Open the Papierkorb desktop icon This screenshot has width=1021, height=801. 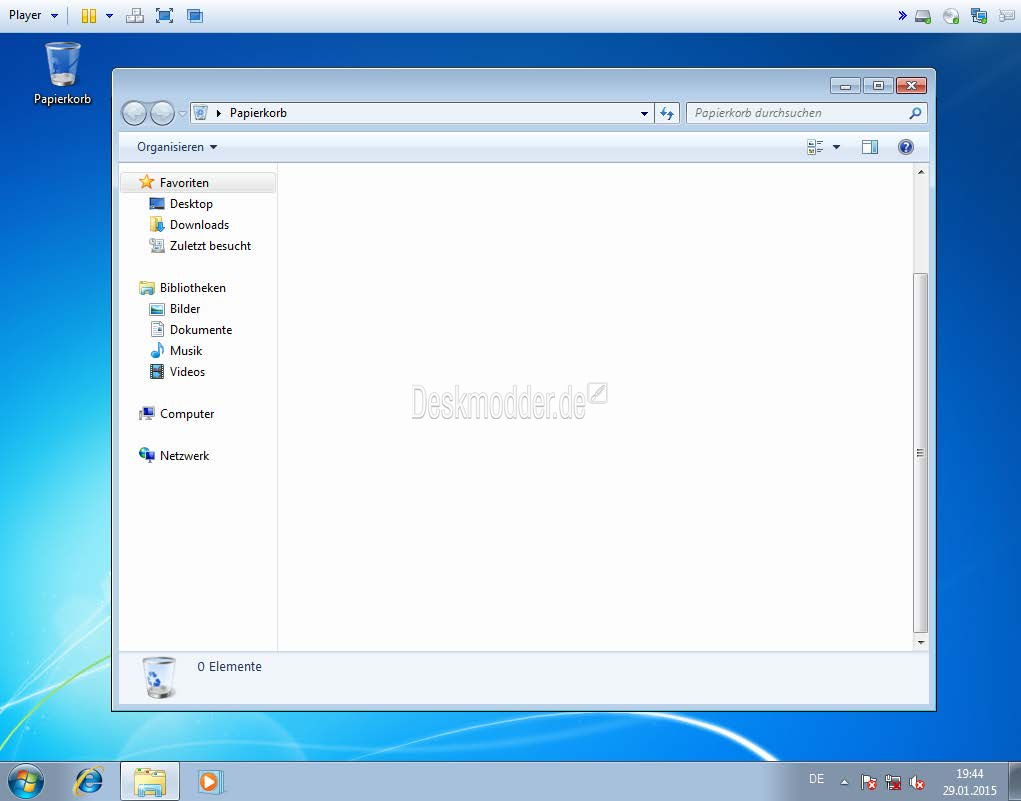click(63, 73)
